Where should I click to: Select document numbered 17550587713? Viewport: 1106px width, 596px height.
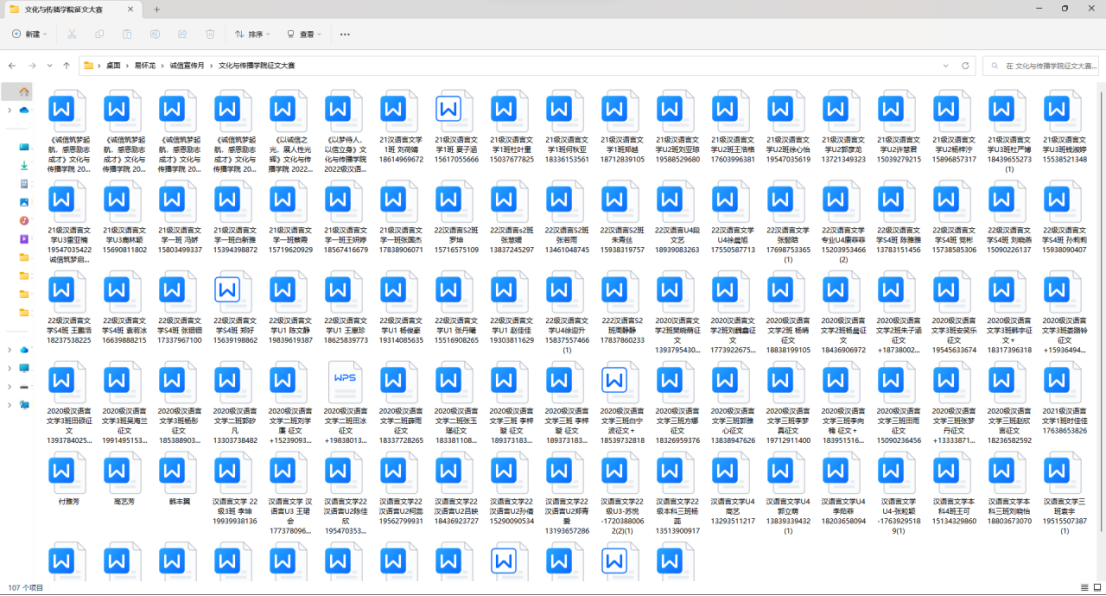coord(733,217)
